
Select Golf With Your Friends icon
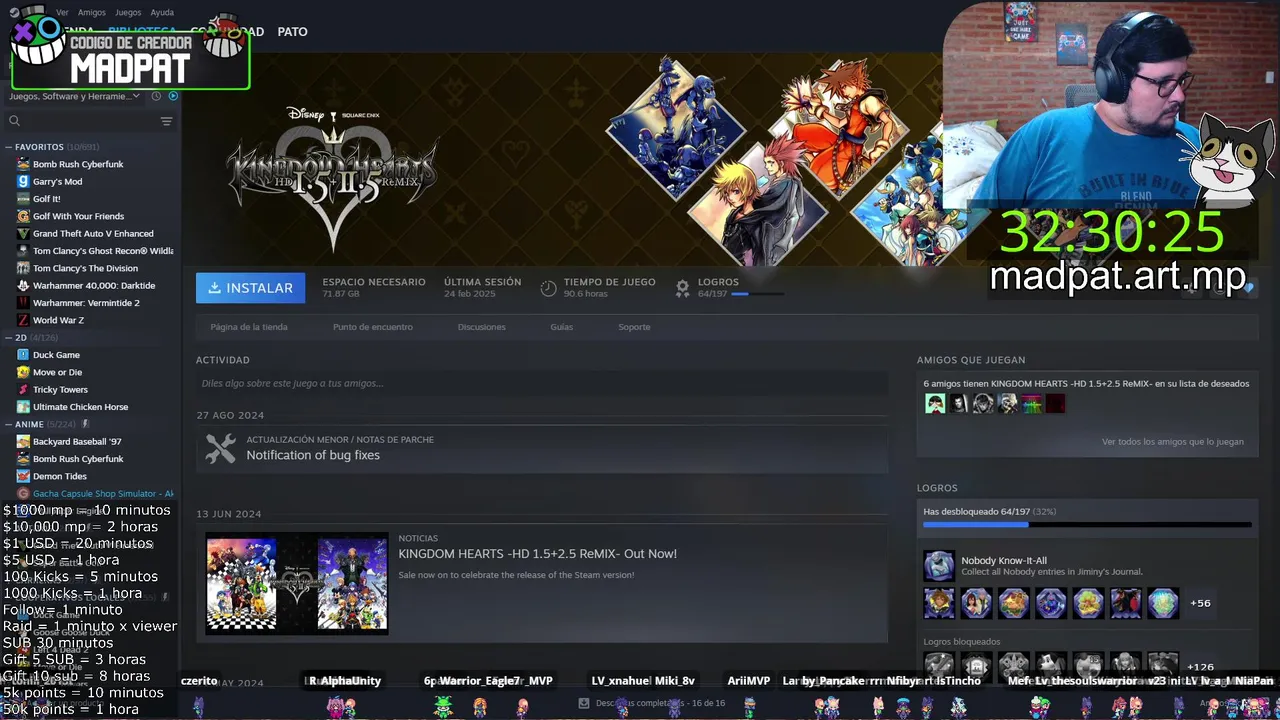pyautogui.click(x=23, y=216)
